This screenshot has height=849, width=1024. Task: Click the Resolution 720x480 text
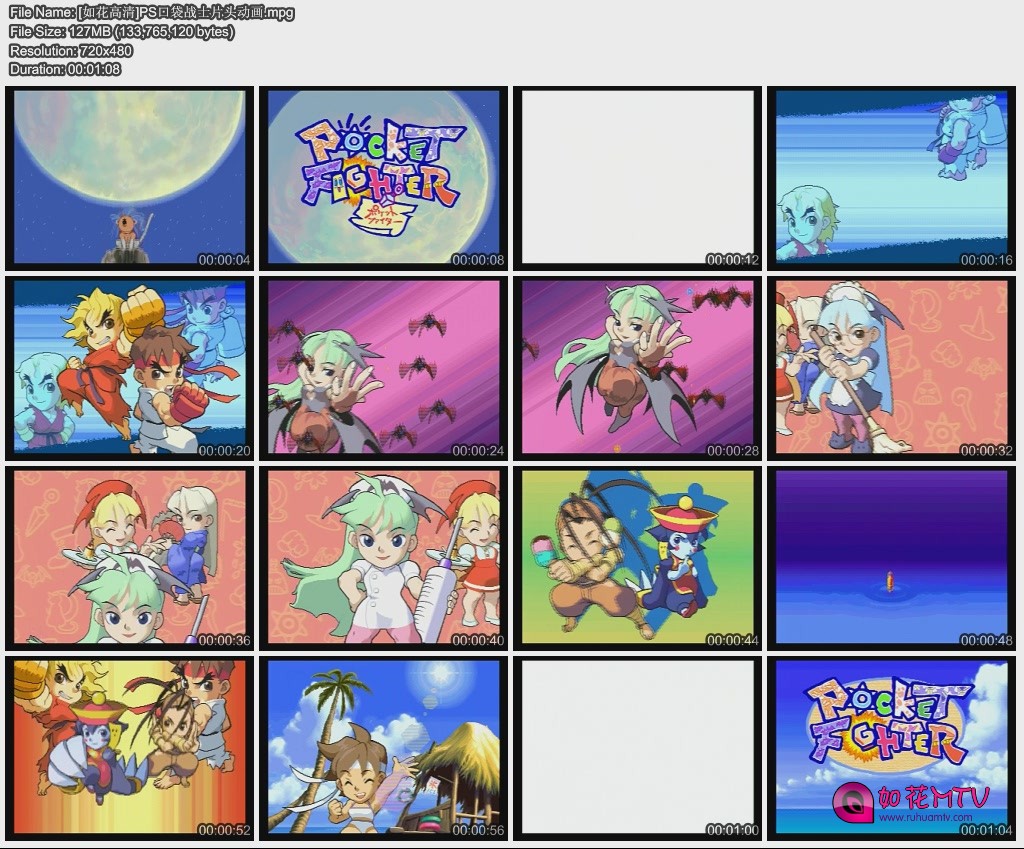[x=71, y=50]
